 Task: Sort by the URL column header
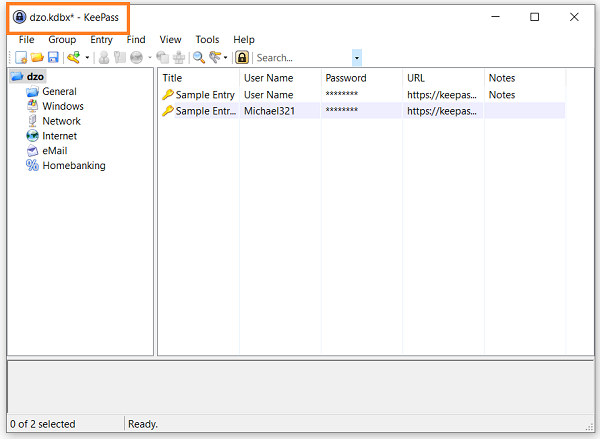(x=443, y=78)
